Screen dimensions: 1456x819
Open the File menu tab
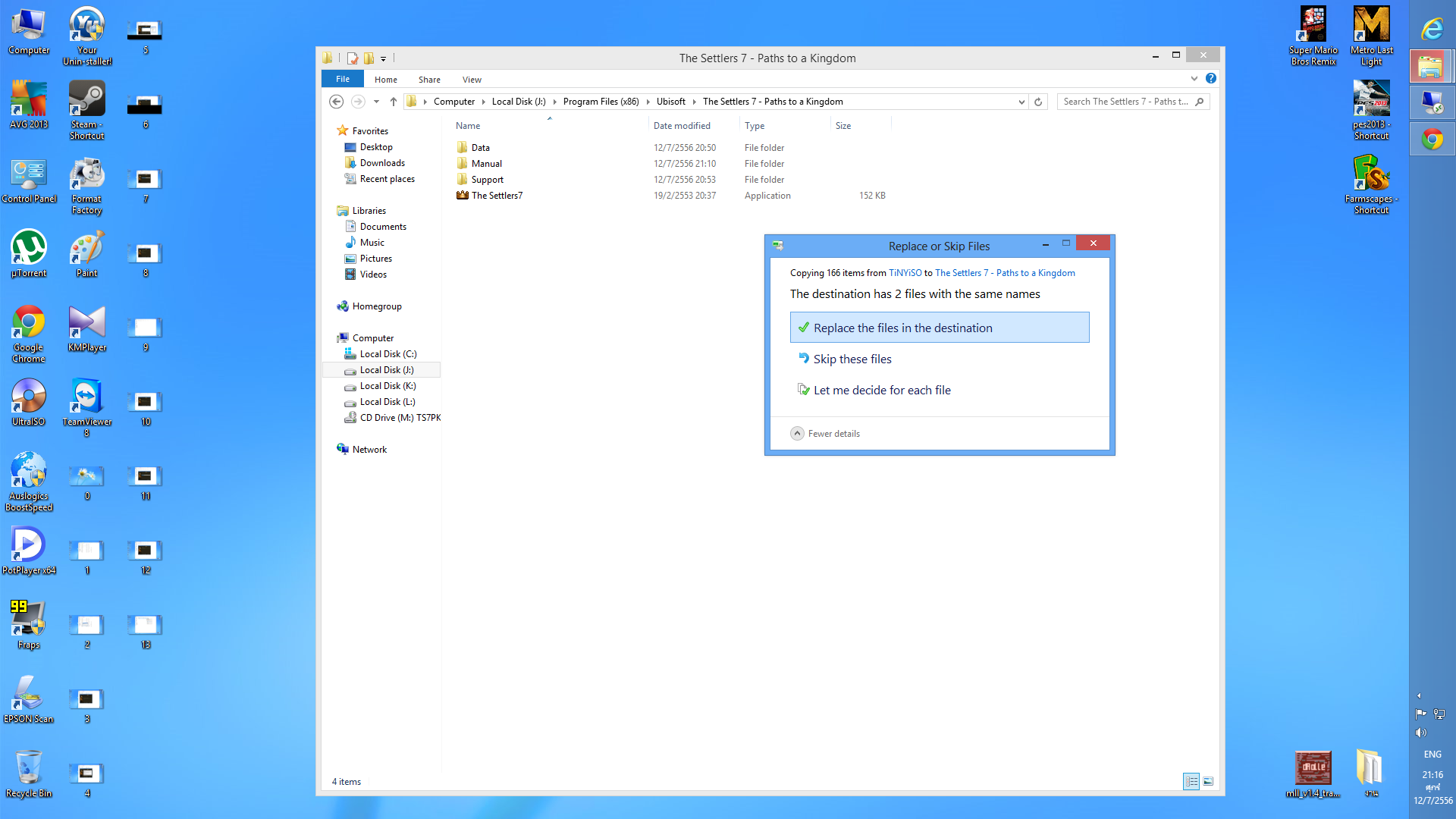(343, 80)
